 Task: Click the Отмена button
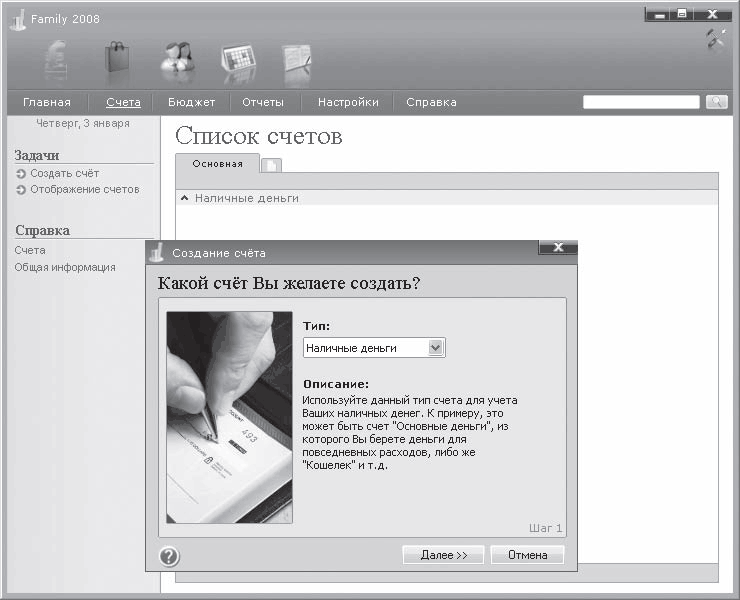pos(527,555)
